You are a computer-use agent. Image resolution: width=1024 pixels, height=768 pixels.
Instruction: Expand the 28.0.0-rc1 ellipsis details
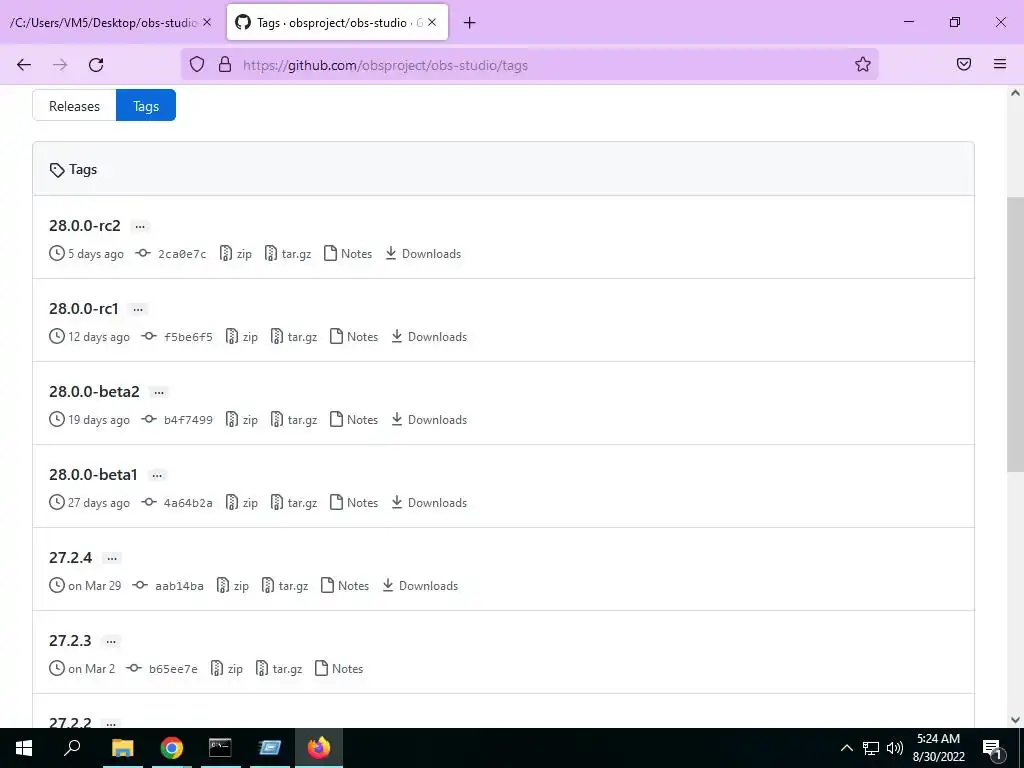pos(138,310)
